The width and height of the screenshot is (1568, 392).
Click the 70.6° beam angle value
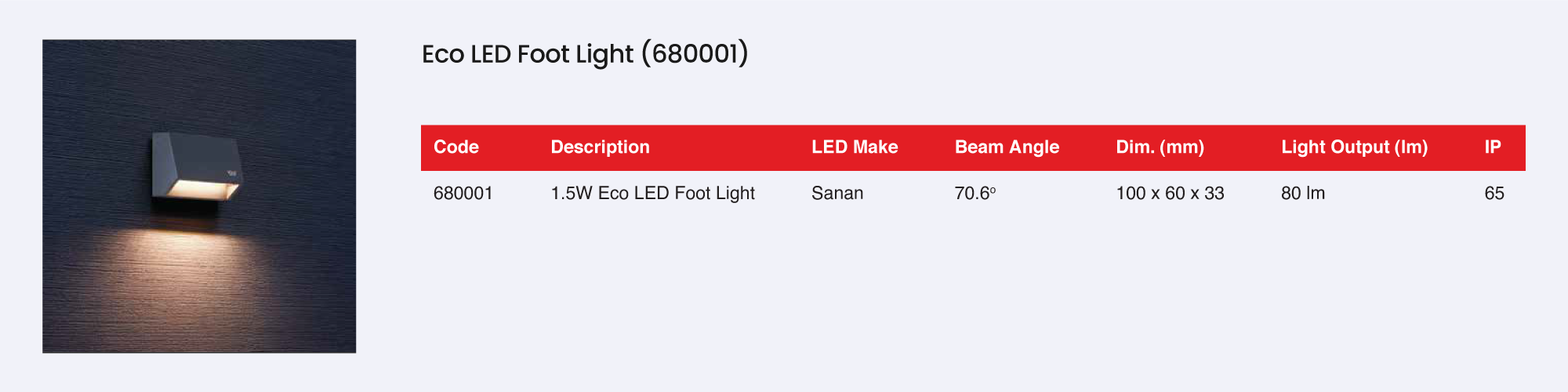tap(975, 194)
